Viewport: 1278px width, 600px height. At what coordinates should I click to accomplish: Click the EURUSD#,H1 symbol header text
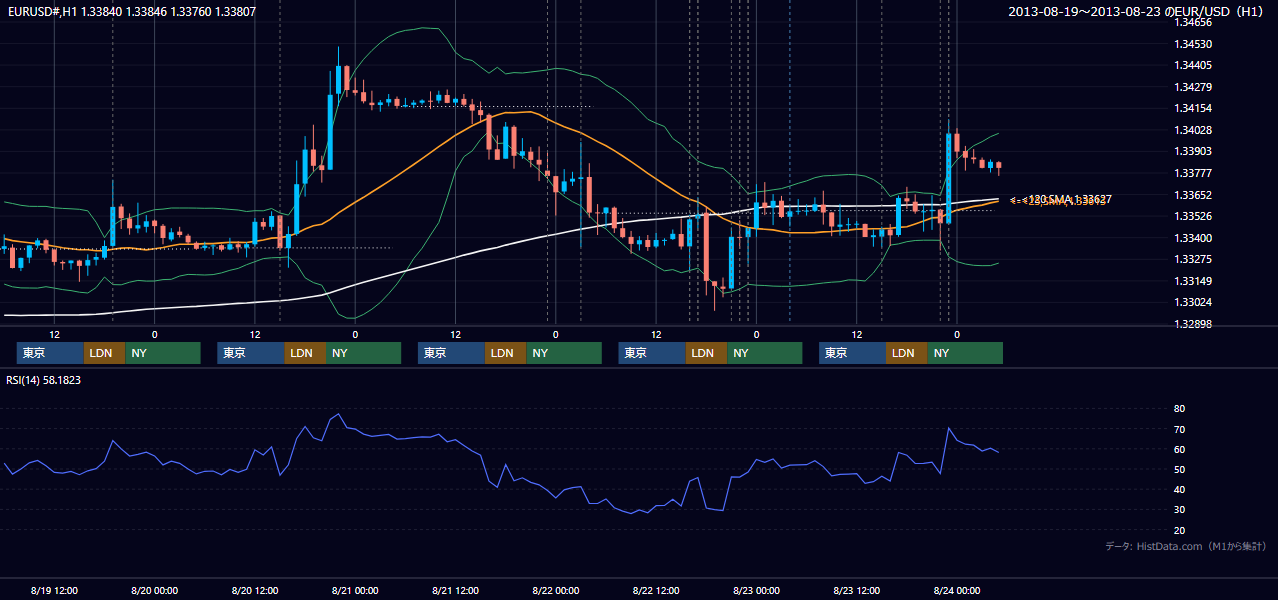131,11
